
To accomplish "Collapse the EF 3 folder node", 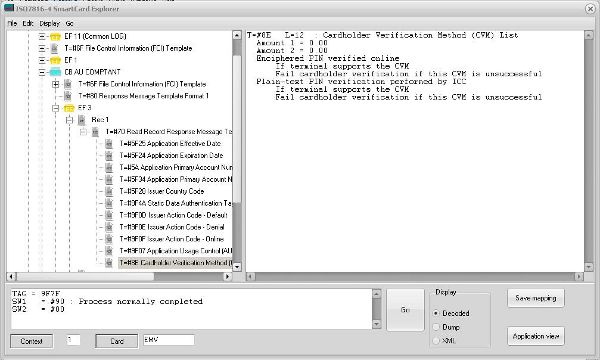I will click(55, 108).
